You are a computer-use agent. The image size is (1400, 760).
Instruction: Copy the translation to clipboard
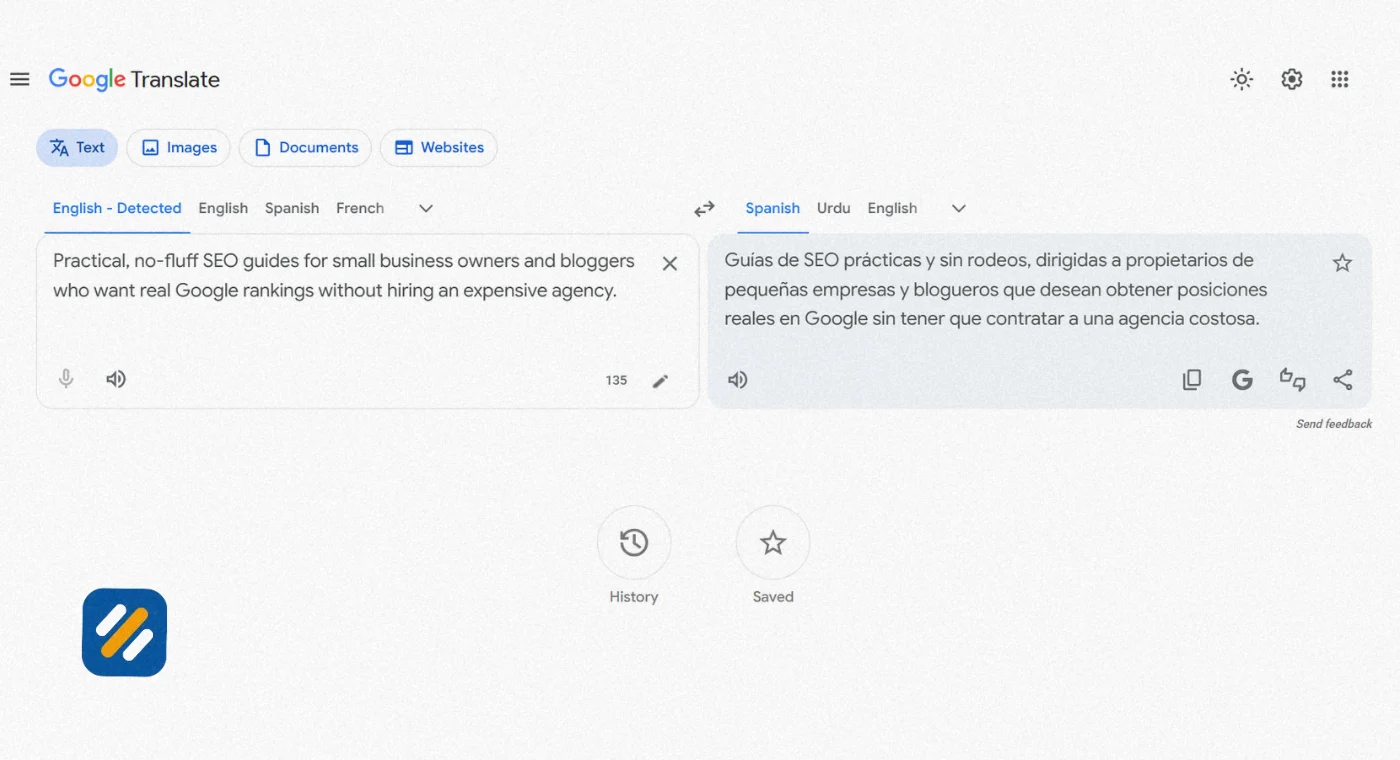click(1192, 380)
